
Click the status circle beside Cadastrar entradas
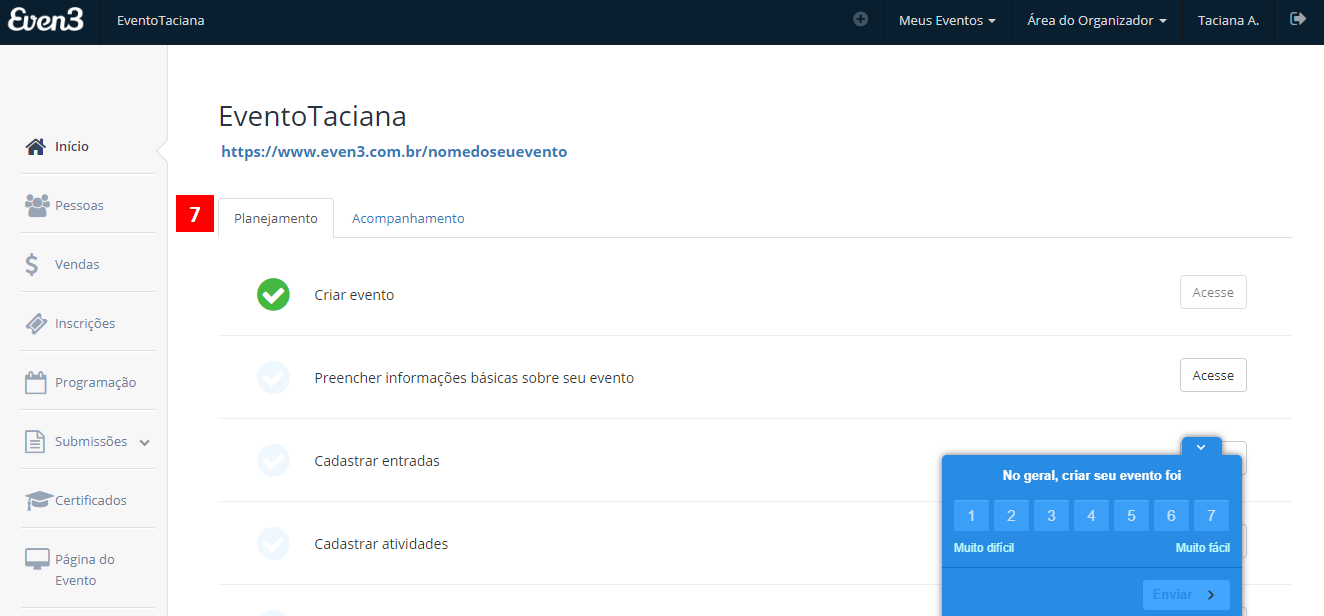pyautogui.click(x=273, y=461)
